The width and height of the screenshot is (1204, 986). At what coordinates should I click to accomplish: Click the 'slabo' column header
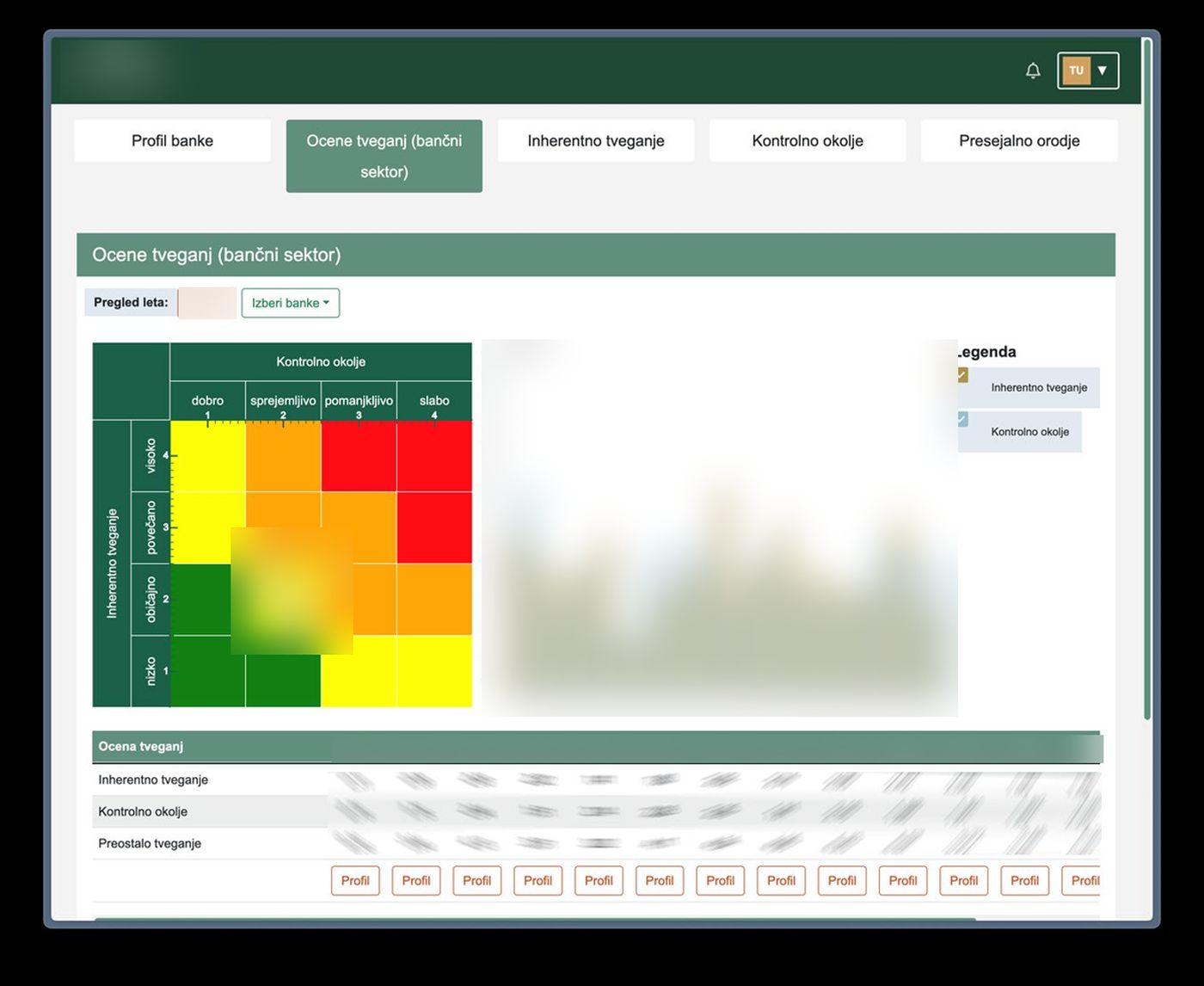click(x=434, y=401)
